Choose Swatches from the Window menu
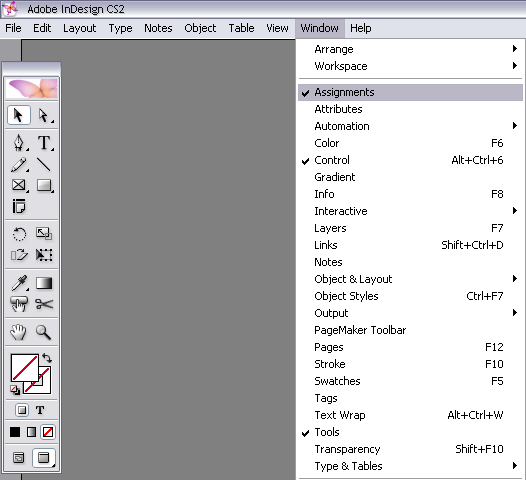This screenshot has height=480, width=526. point(410,381)
